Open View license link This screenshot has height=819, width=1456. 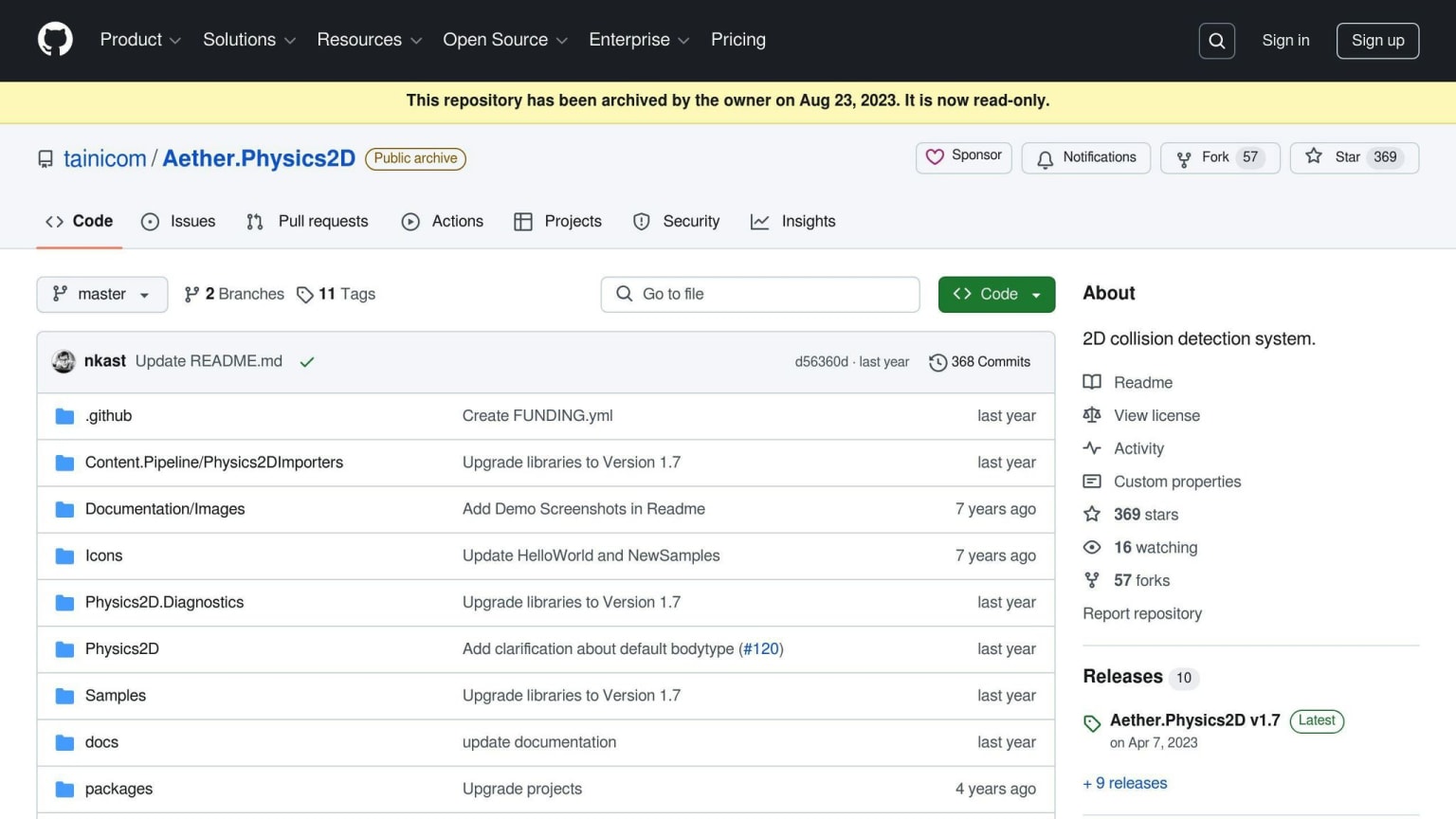point(1156,415)
